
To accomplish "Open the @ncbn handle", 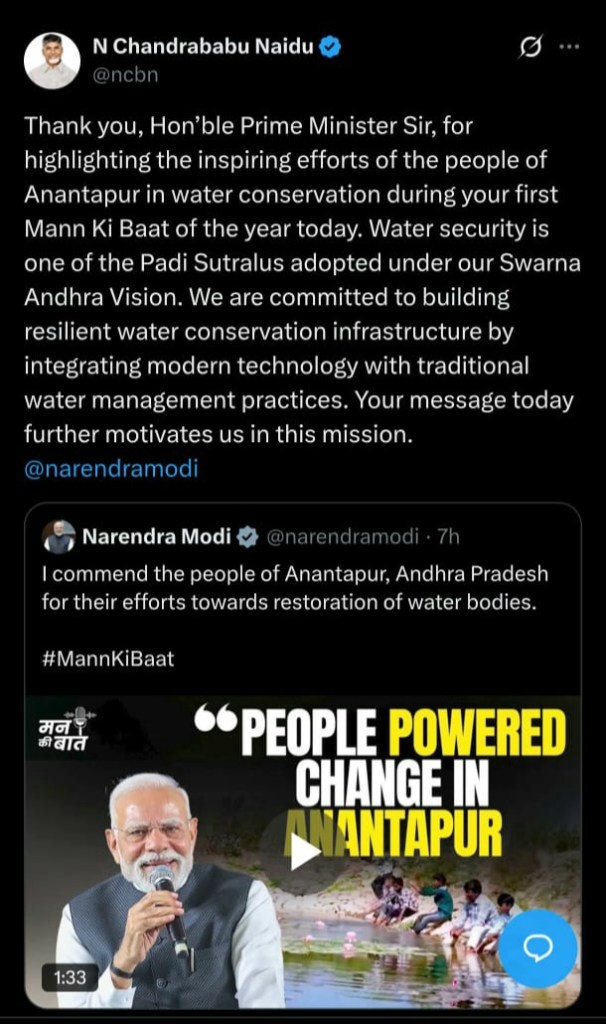I will pyautogui.click(x=125, y=74).
